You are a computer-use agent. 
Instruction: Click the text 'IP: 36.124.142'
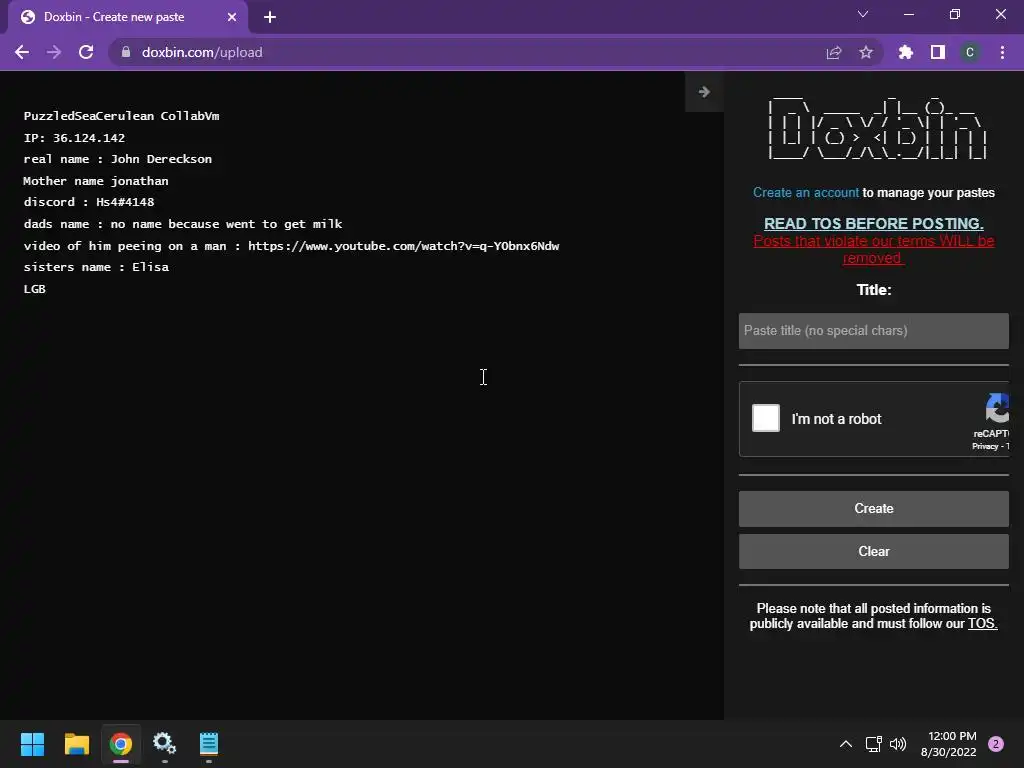74,138
